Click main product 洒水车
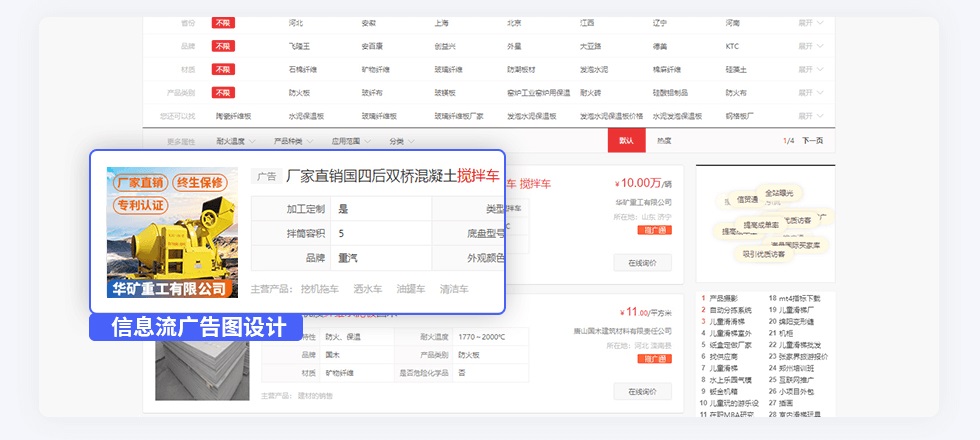Screen dimensions: 980x440 coord(368,289)
